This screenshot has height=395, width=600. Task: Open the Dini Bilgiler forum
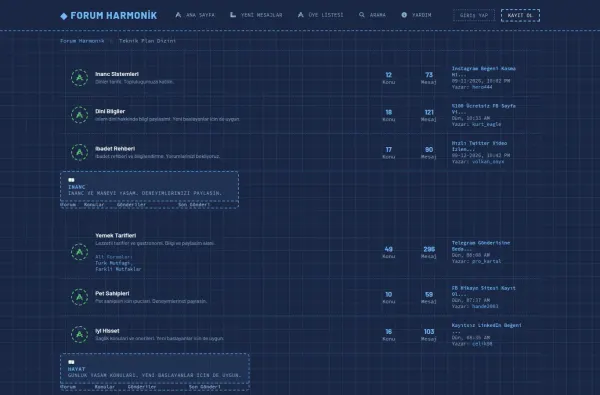pos(110,111)
